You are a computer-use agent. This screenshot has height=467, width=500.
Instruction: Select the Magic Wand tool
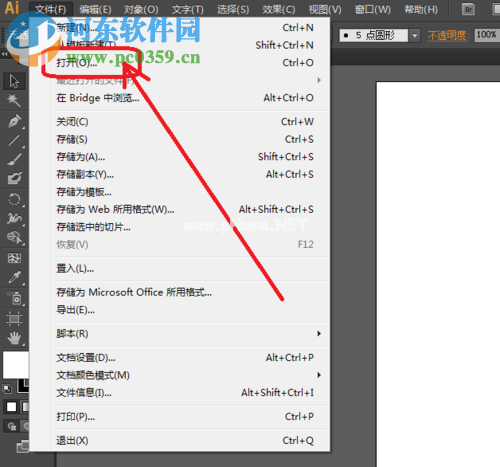[x=14, y=100]
